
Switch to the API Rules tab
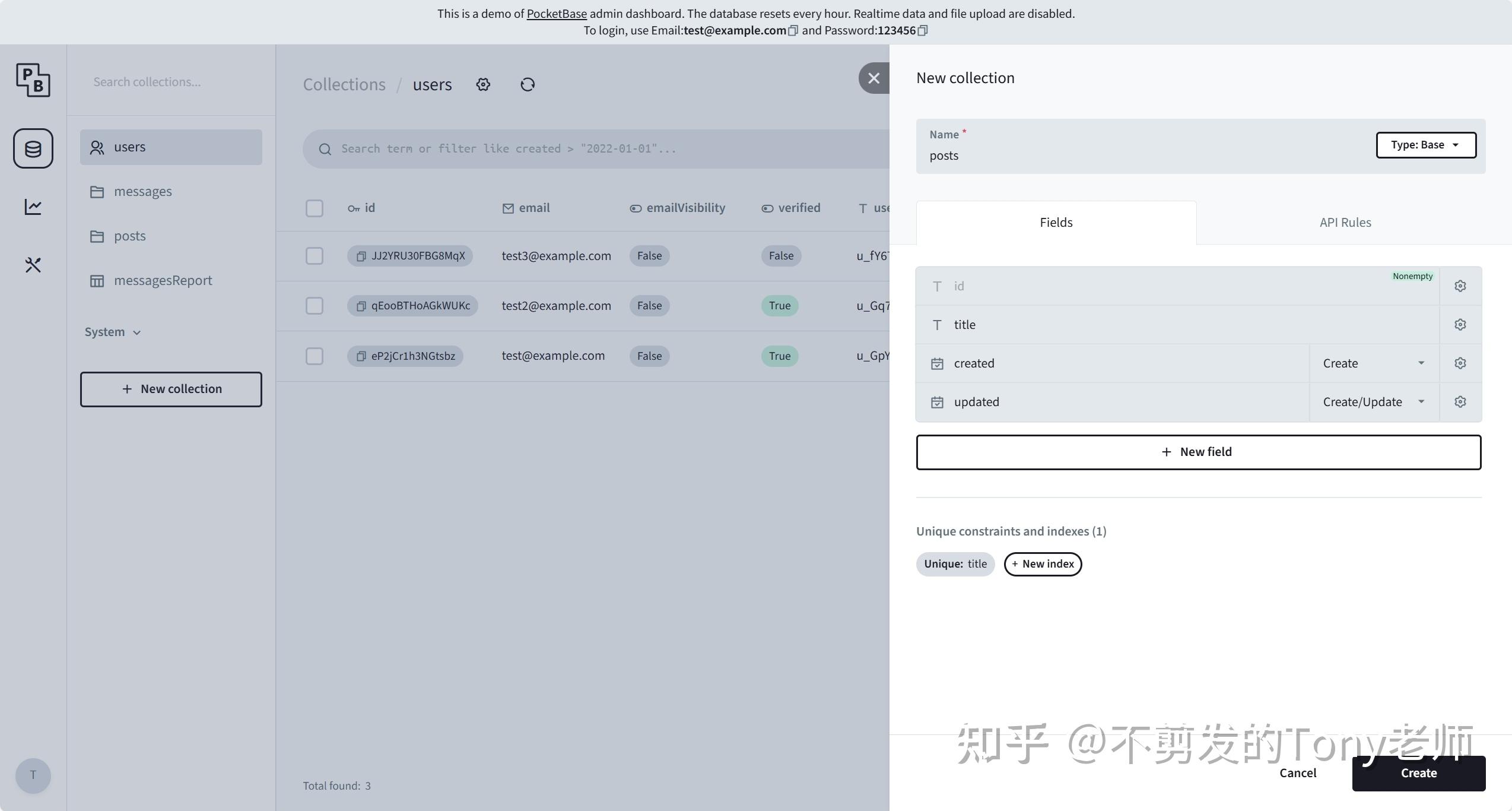[1345, 222]
